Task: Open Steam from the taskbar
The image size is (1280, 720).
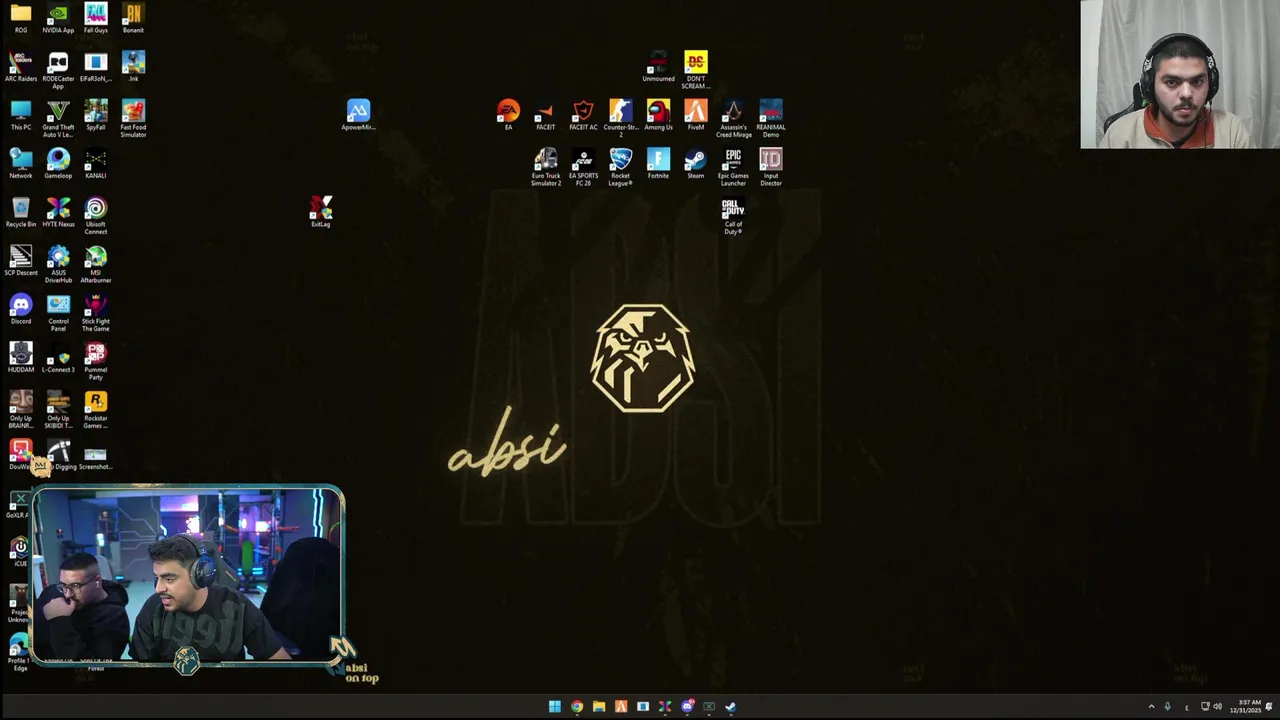Action: click(731, 707)
